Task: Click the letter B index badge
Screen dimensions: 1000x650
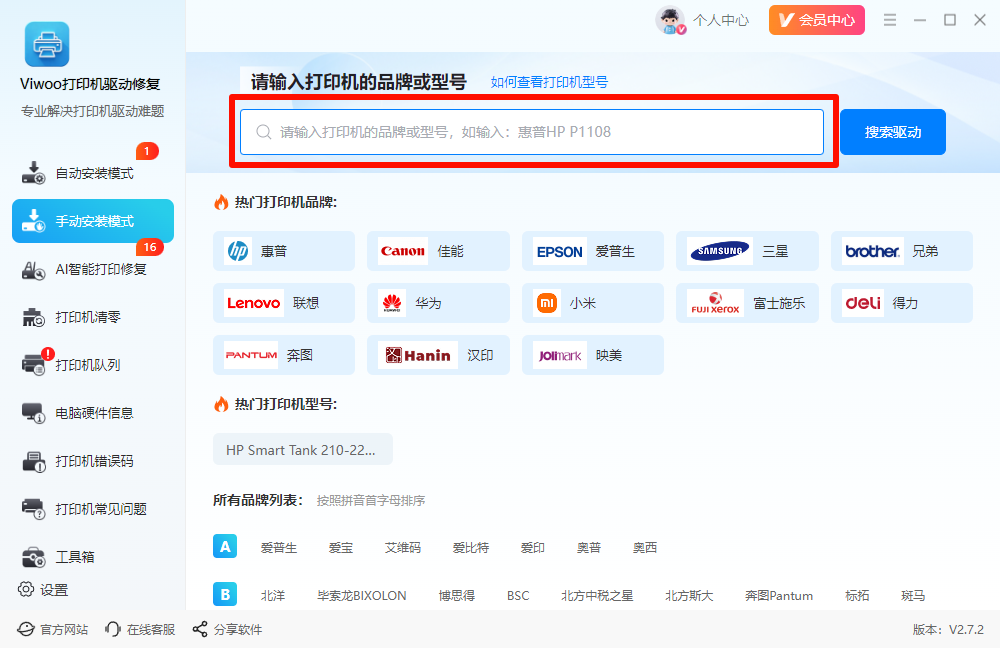Action: pyautogui.click(x=225, y=595)
